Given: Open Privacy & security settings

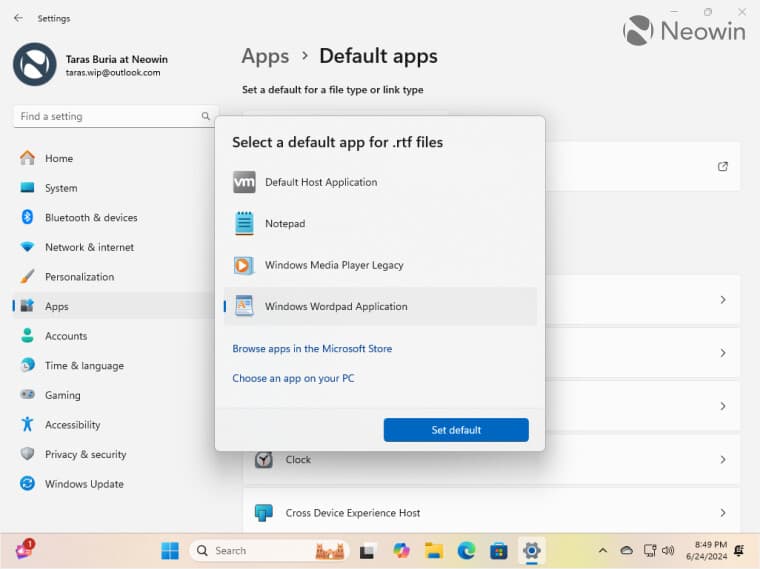Looking at the screenshot, I should coord(113,454).
